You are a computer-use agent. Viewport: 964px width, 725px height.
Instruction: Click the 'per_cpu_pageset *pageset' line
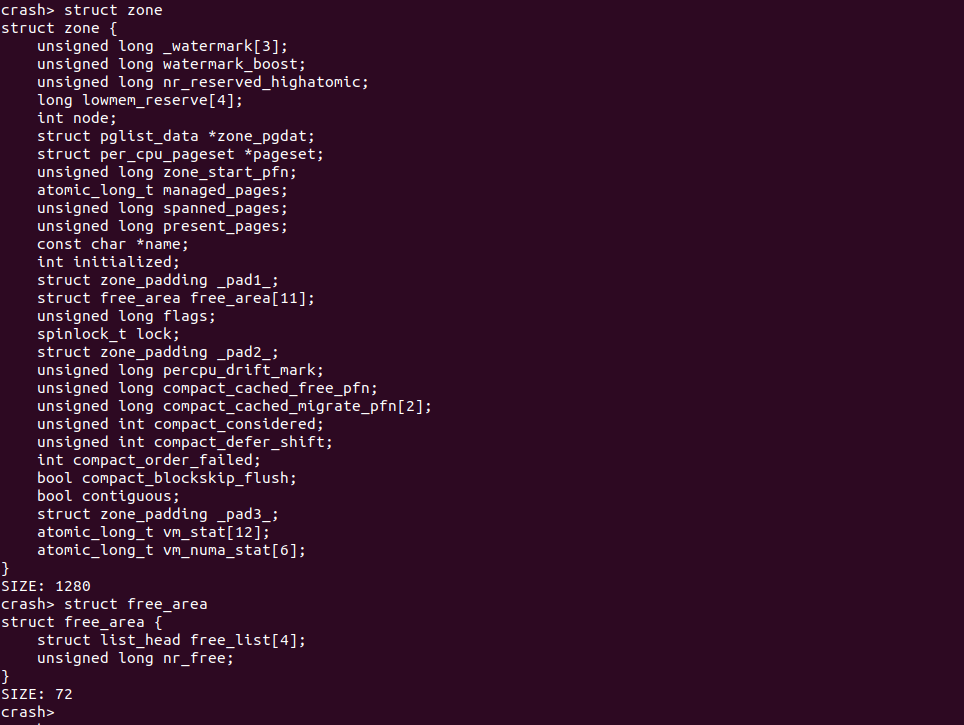[x=180, y=154]
